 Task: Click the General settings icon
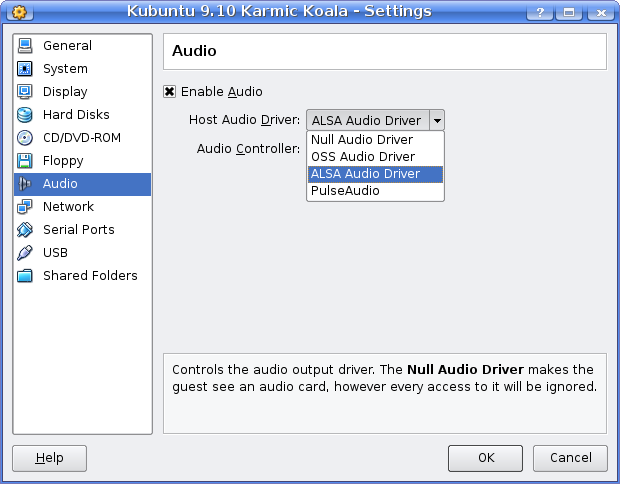click(25, 46)
